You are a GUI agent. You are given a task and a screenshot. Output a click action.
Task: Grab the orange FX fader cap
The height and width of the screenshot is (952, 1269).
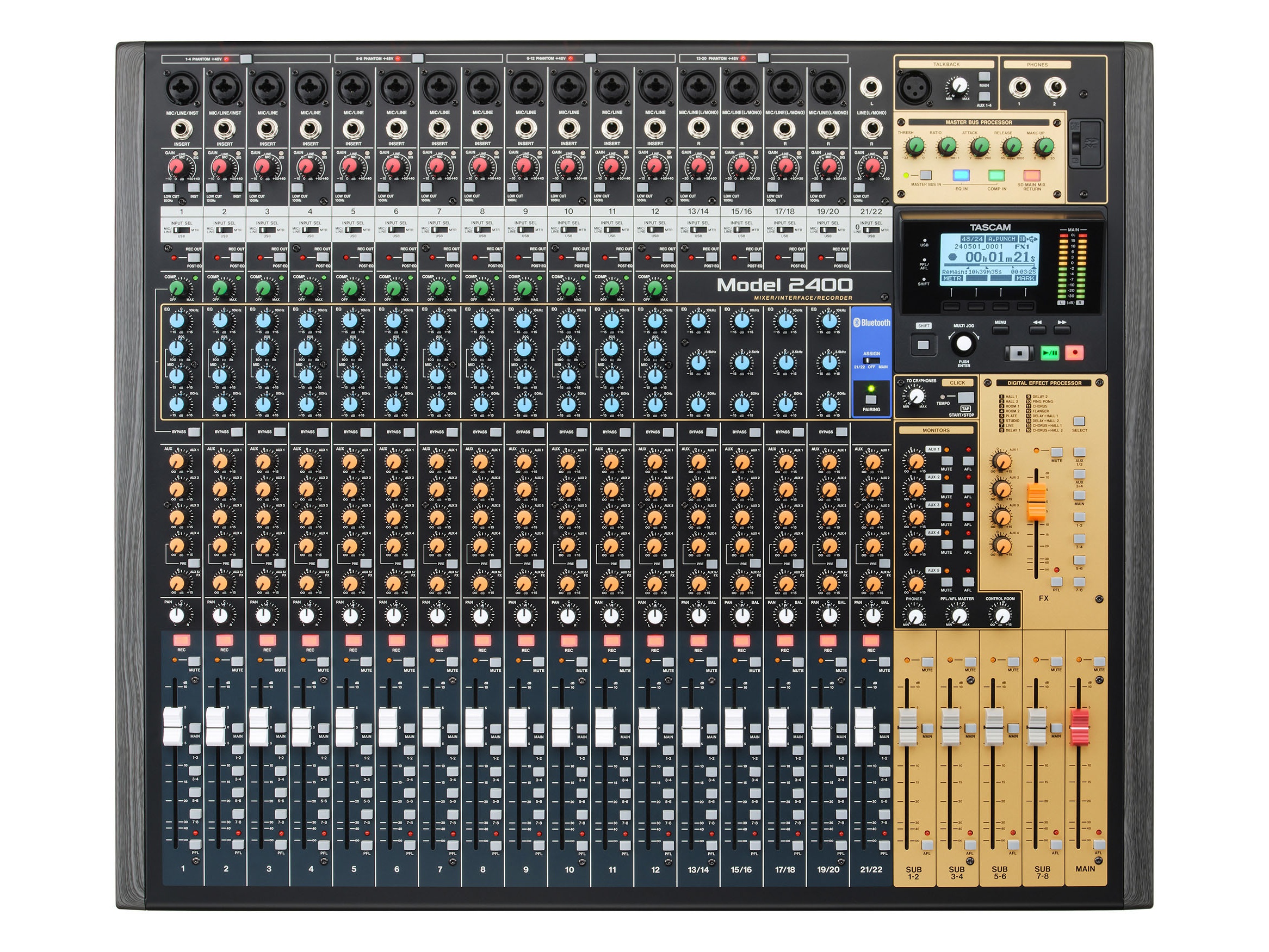[1036, 502]
